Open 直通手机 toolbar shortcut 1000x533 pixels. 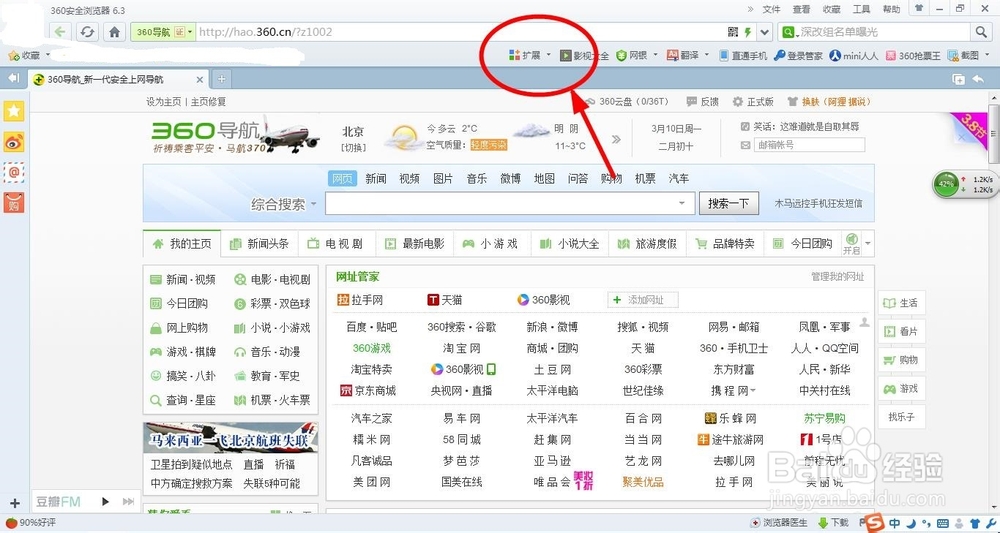pos(743,55)
